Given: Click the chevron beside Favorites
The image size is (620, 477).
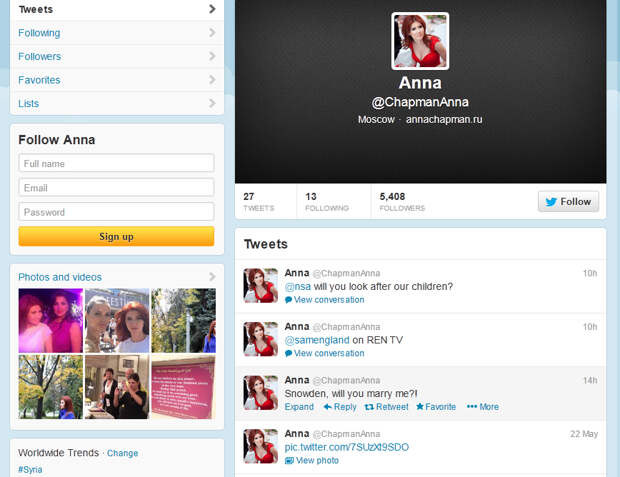Looking at the screenshot, I should pyautogui.click(x=212, y=80).
